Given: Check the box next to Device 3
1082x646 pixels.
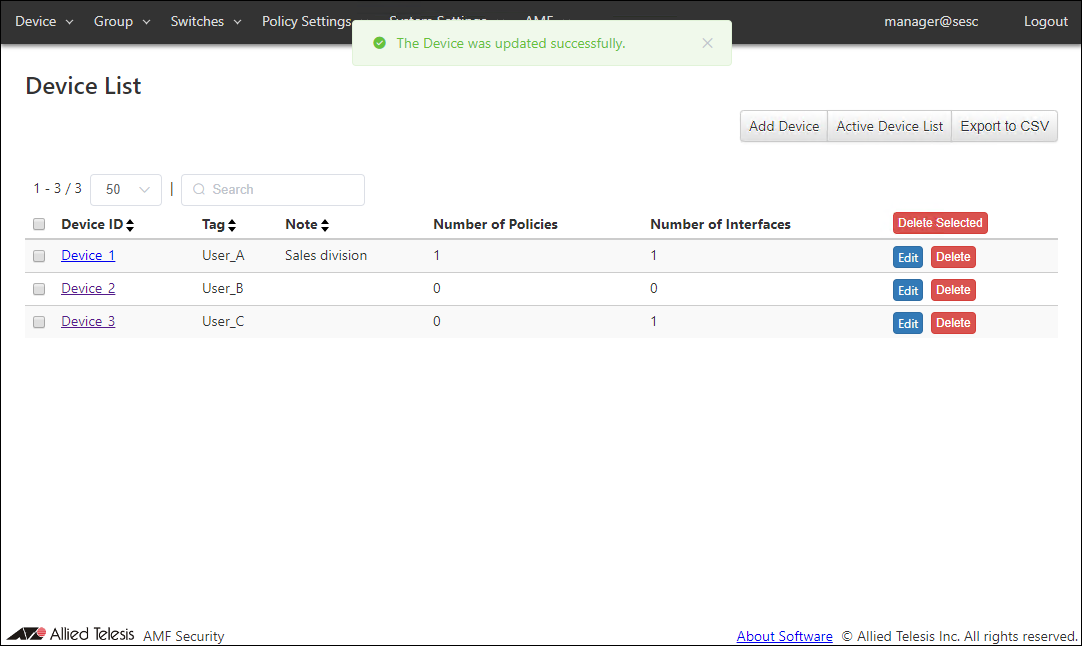Looking at the screenshot, I should [x=39, y=322].
